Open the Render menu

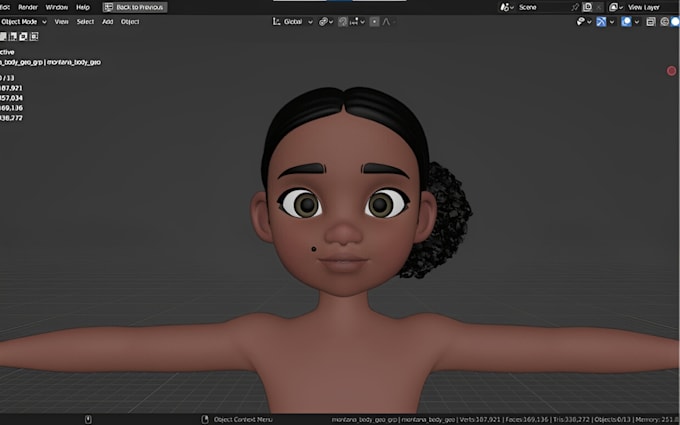(28, 7)
